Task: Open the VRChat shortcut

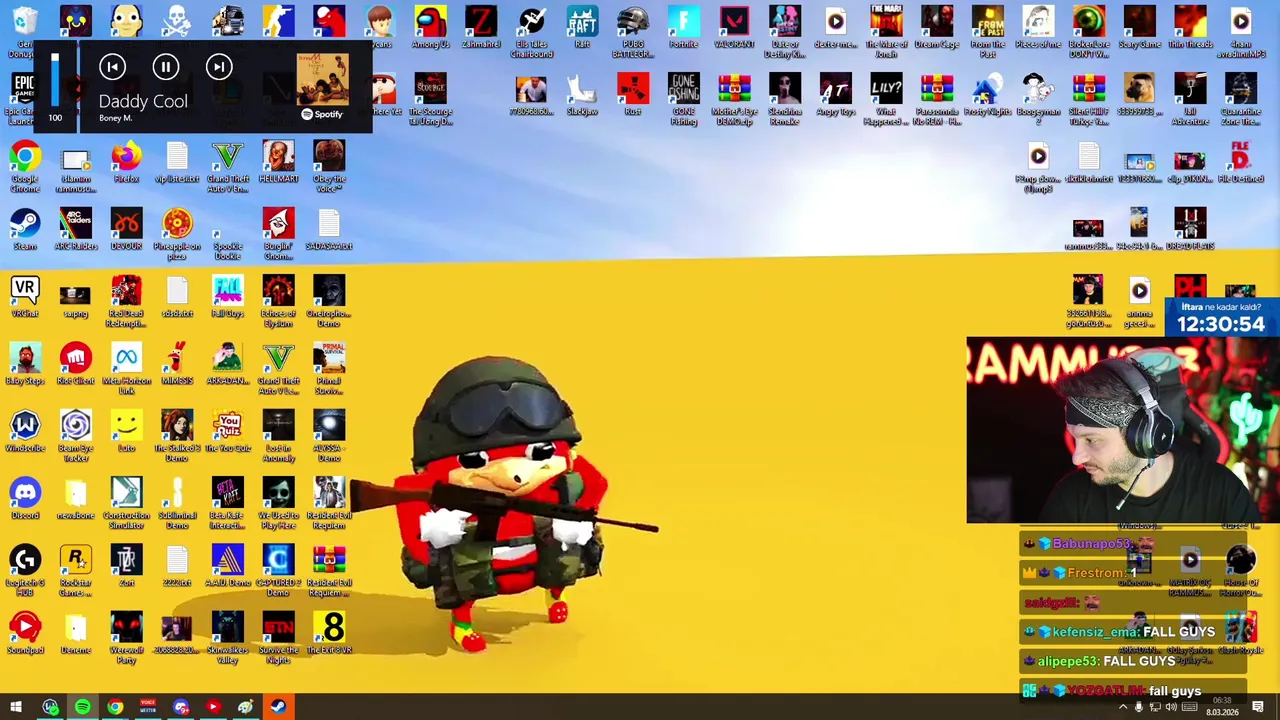Action: [x=25, y=297]
